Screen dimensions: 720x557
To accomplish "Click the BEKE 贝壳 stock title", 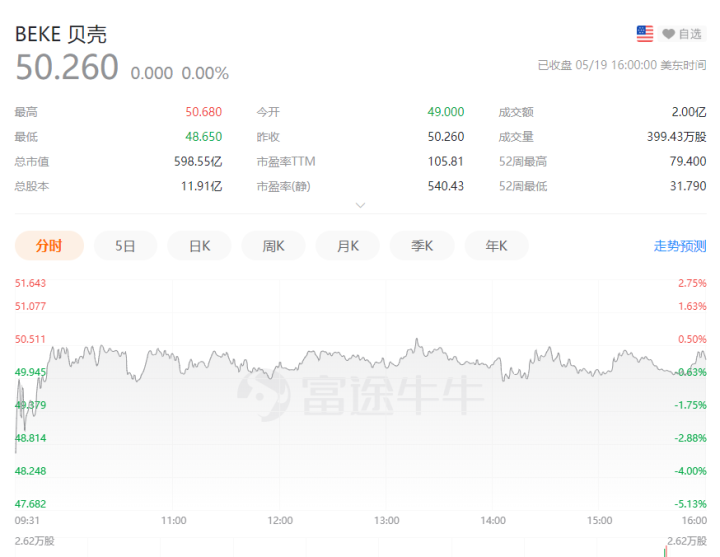I will pos(61,34).
